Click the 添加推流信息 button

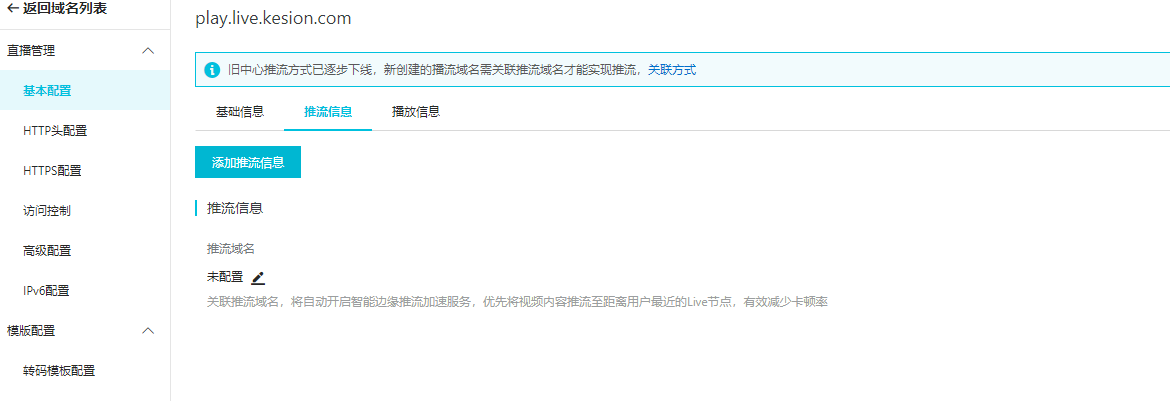[248, 162]
